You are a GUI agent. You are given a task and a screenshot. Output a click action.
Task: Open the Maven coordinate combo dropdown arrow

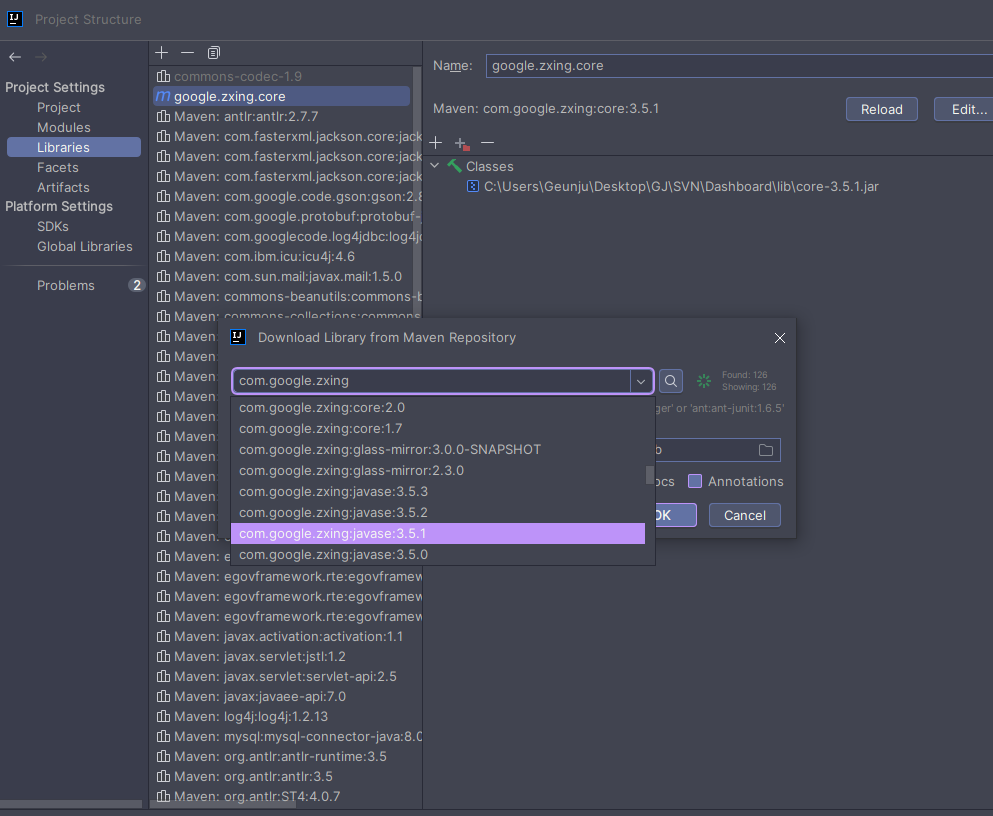pos(641,381)
